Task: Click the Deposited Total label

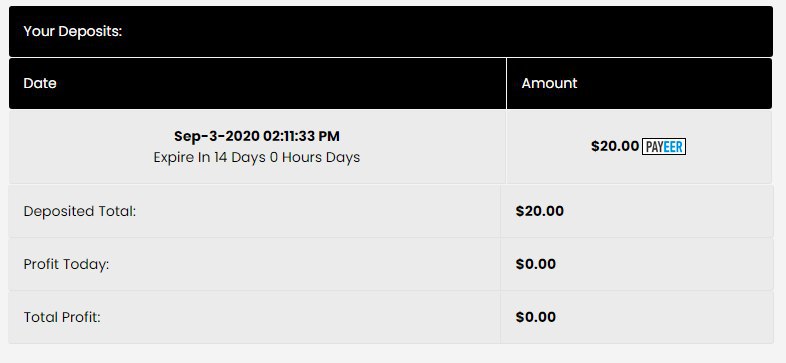Action: [x=80, y=211]
